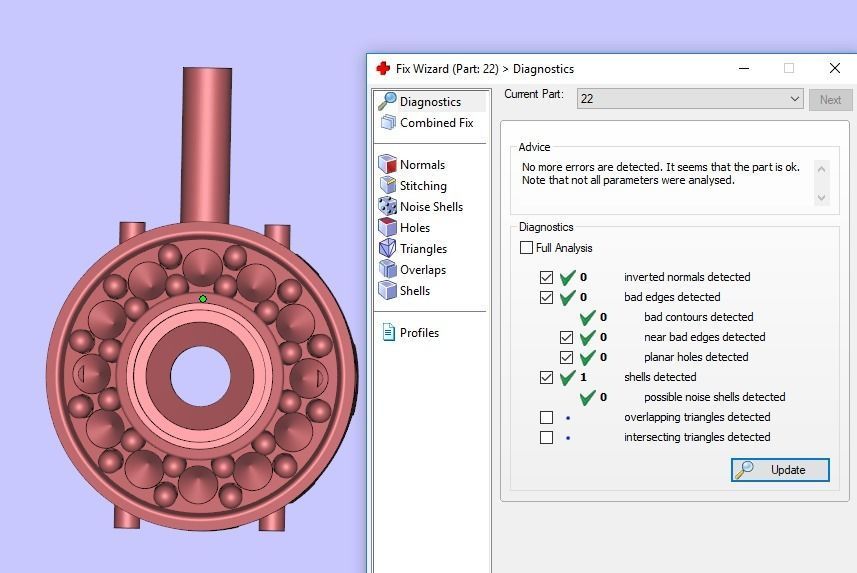Open the Triangles page label
The image size is (857, 573).
(x=423, y=249)
